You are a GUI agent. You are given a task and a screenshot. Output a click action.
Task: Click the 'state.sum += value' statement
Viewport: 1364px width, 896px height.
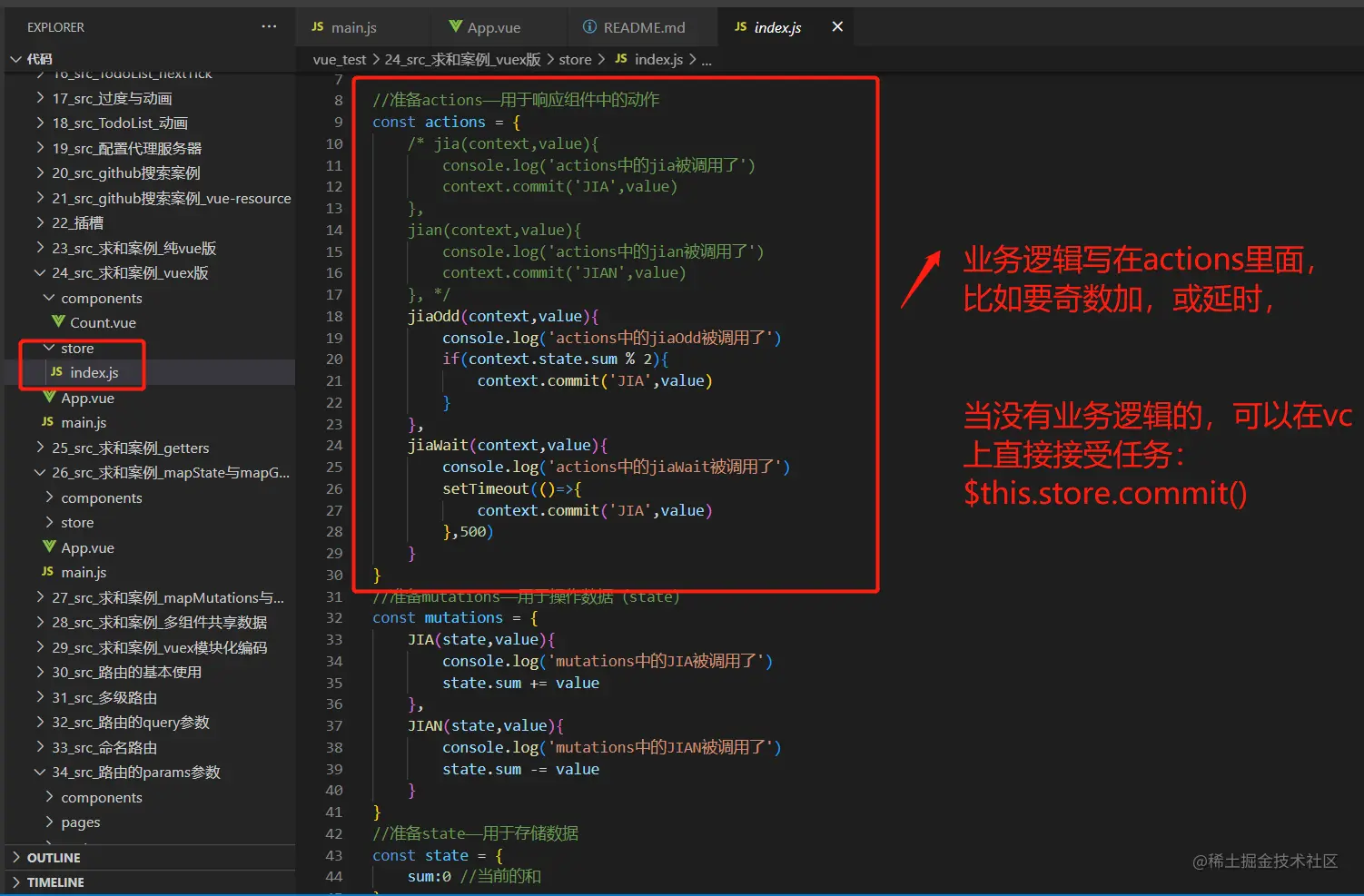(520, 683)
